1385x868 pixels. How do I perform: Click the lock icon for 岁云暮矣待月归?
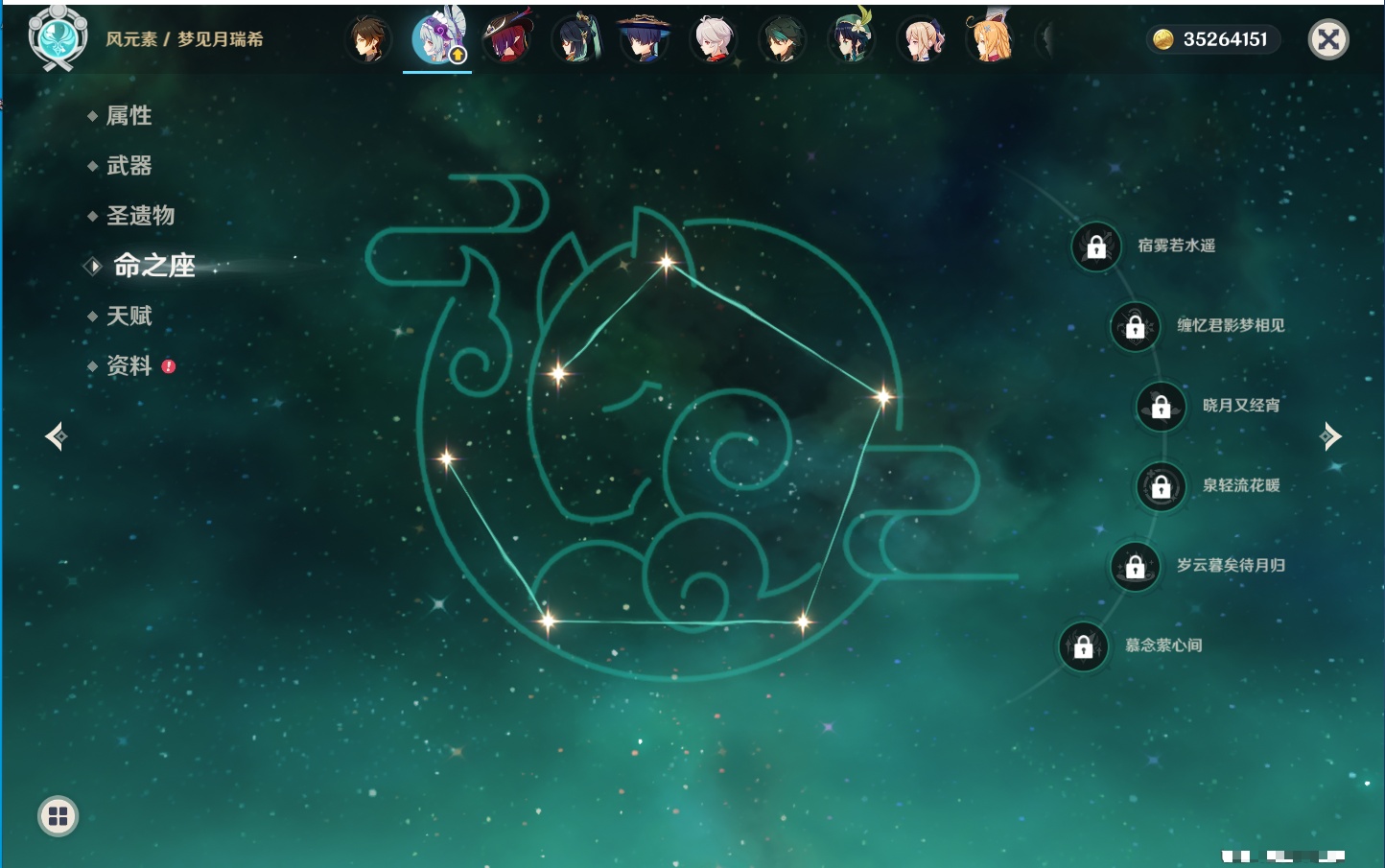click(1136, 566)
